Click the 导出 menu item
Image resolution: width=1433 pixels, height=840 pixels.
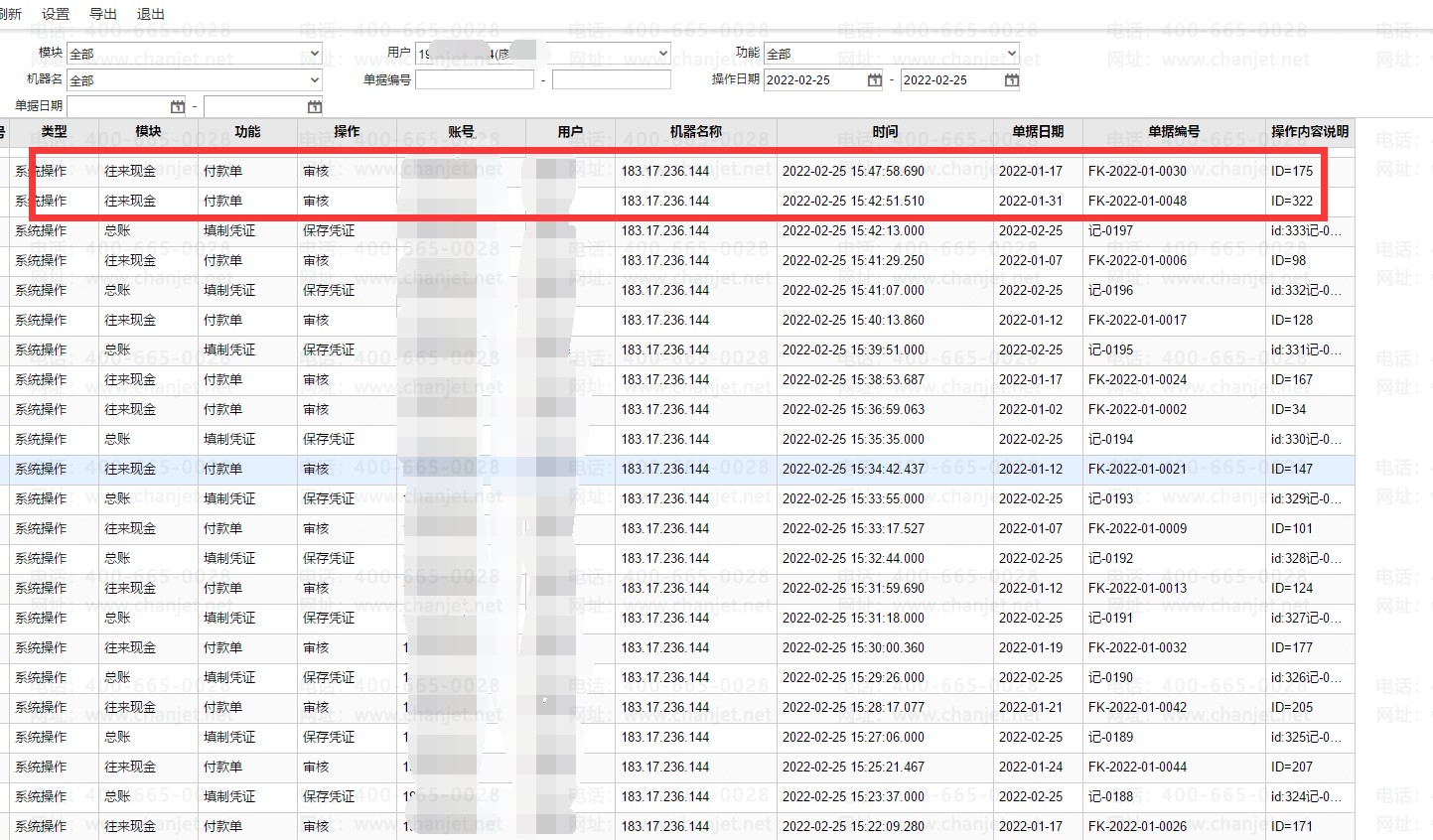(103, 14)
